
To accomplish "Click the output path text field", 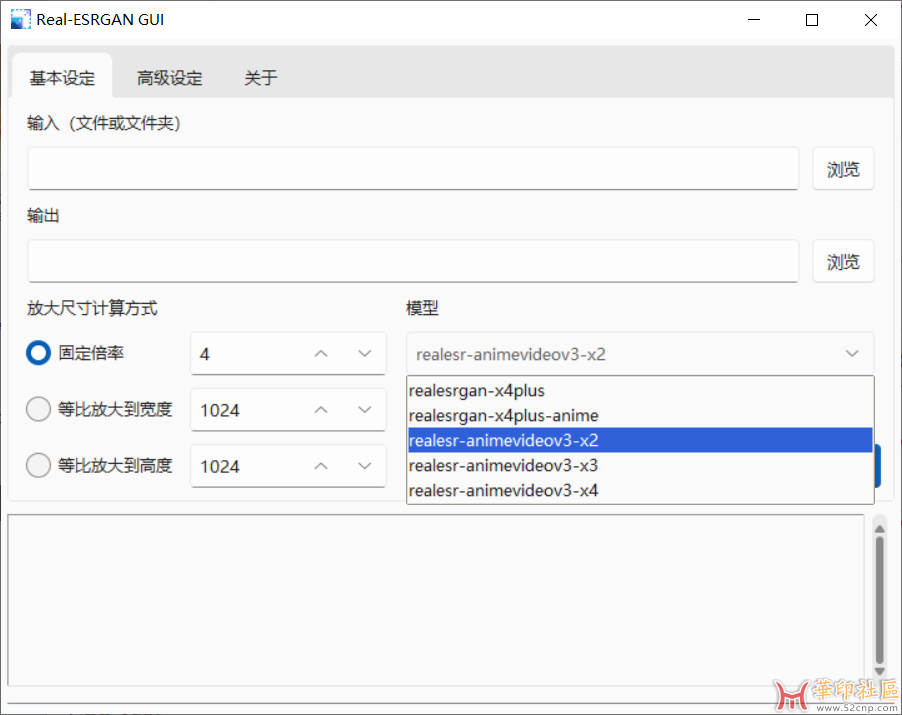I will [x=413, y=261].
